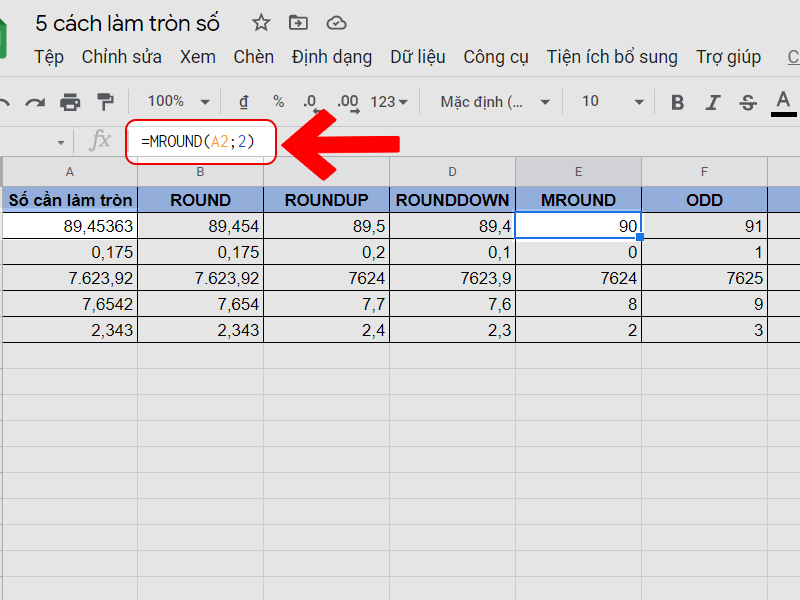
Task: Expand the 123 number format dropdown
Action: [x=389, y=102]
